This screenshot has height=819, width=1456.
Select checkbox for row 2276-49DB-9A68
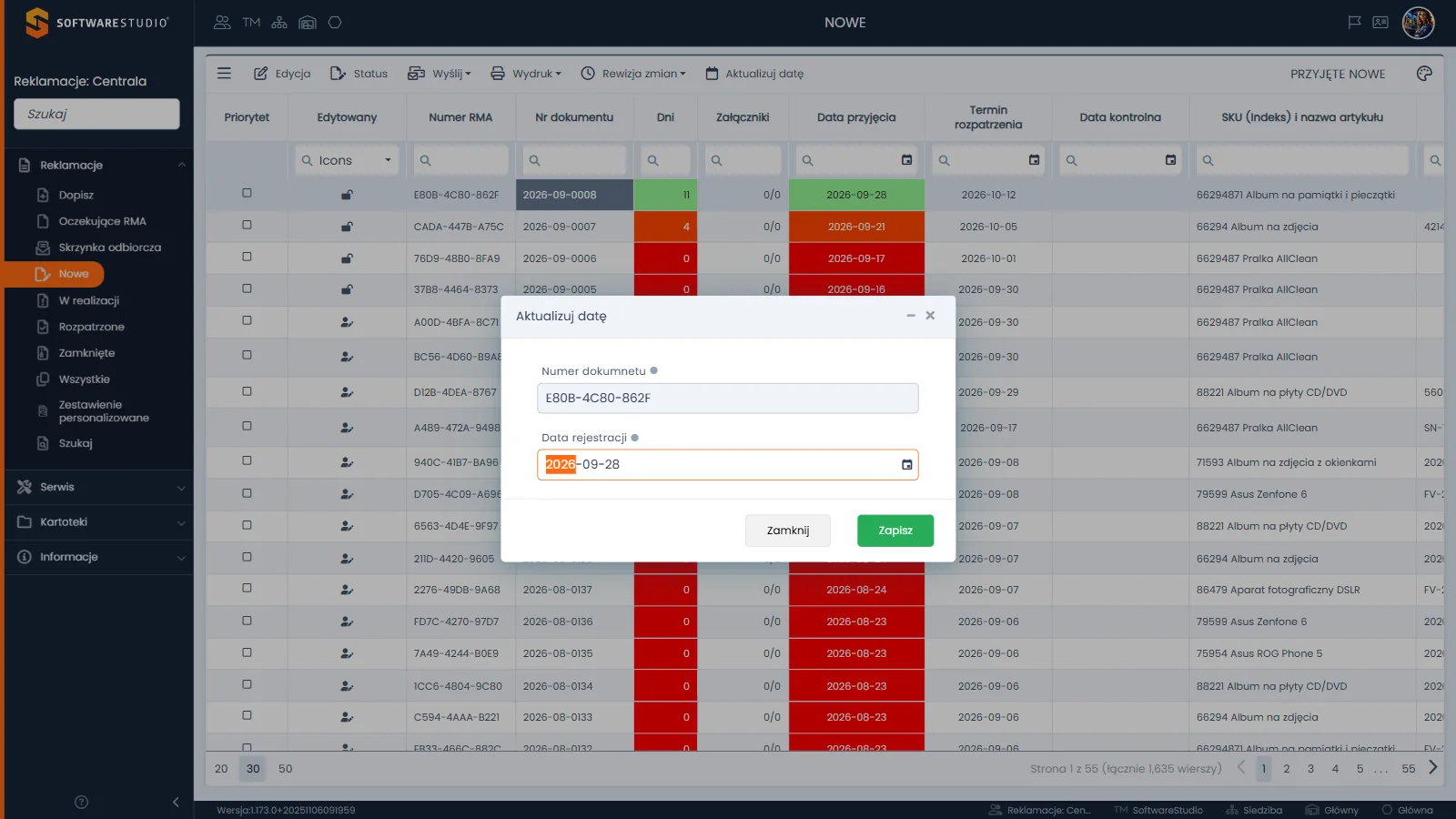[x=247, y=589]
